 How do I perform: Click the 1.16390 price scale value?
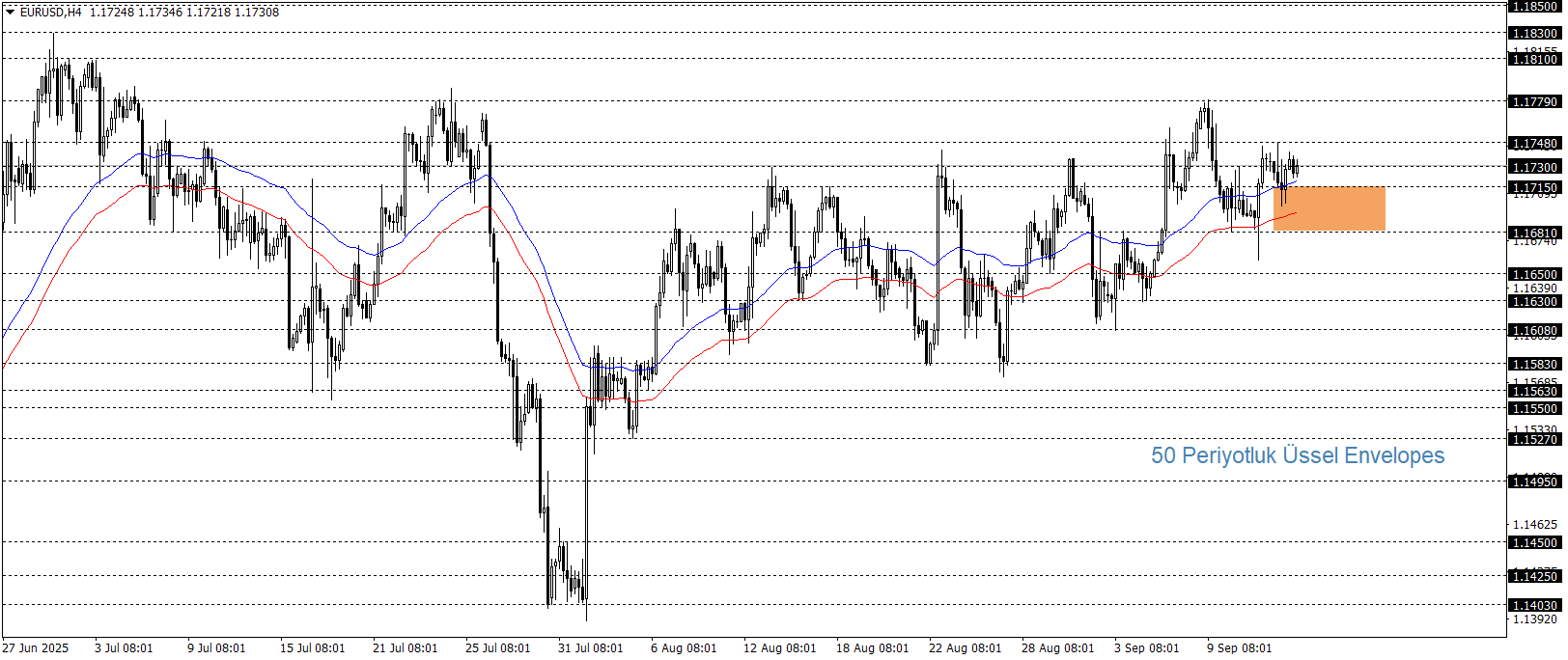(1535, 288)
